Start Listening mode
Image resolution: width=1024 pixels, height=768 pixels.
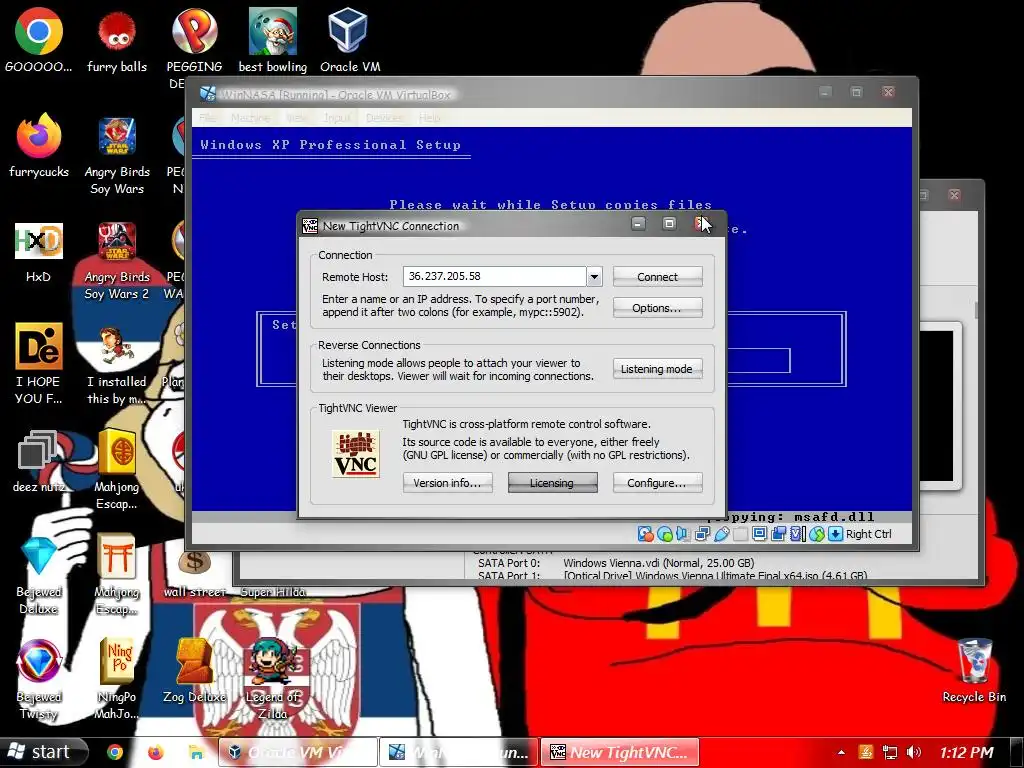click(x=657, y=369)
